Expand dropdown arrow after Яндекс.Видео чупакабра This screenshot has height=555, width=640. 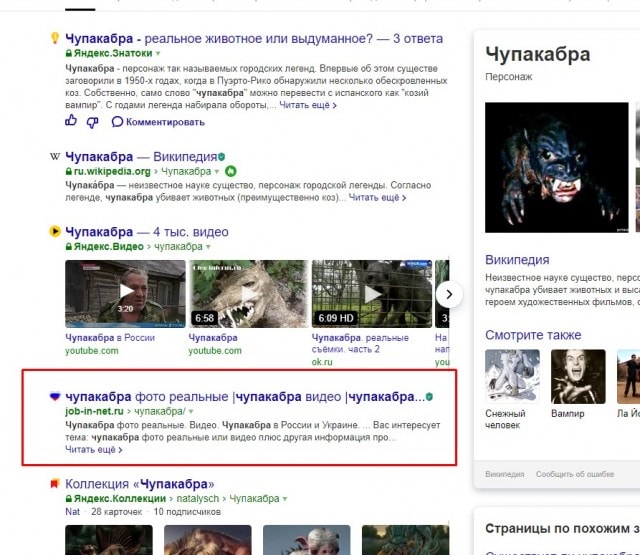click(208, 247)
